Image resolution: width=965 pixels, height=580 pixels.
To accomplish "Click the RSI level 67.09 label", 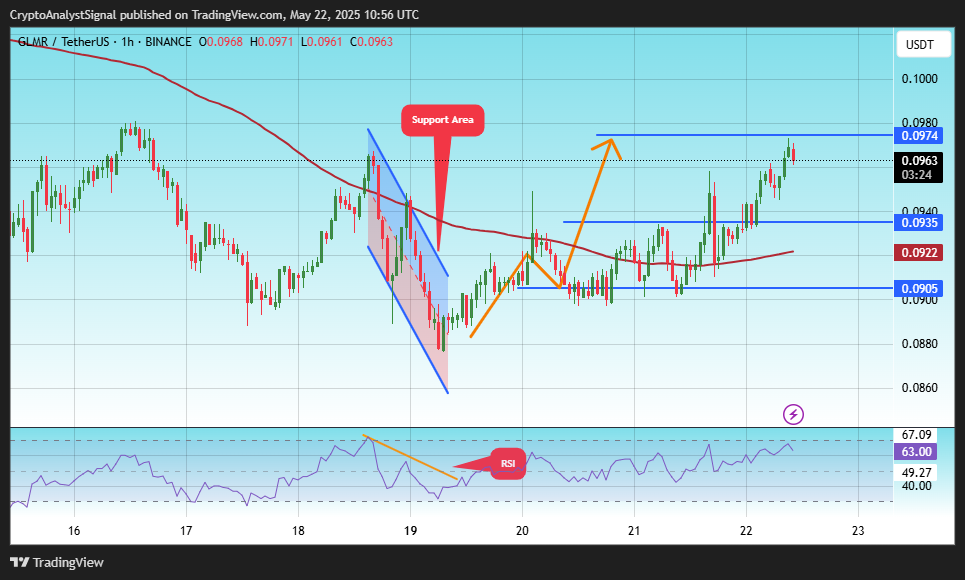I will (916, 435).
